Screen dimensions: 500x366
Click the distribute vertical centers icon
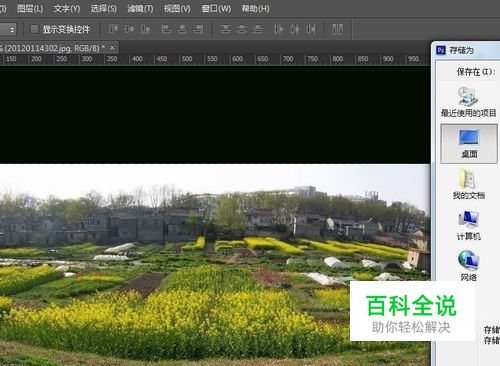click(241, 29)
